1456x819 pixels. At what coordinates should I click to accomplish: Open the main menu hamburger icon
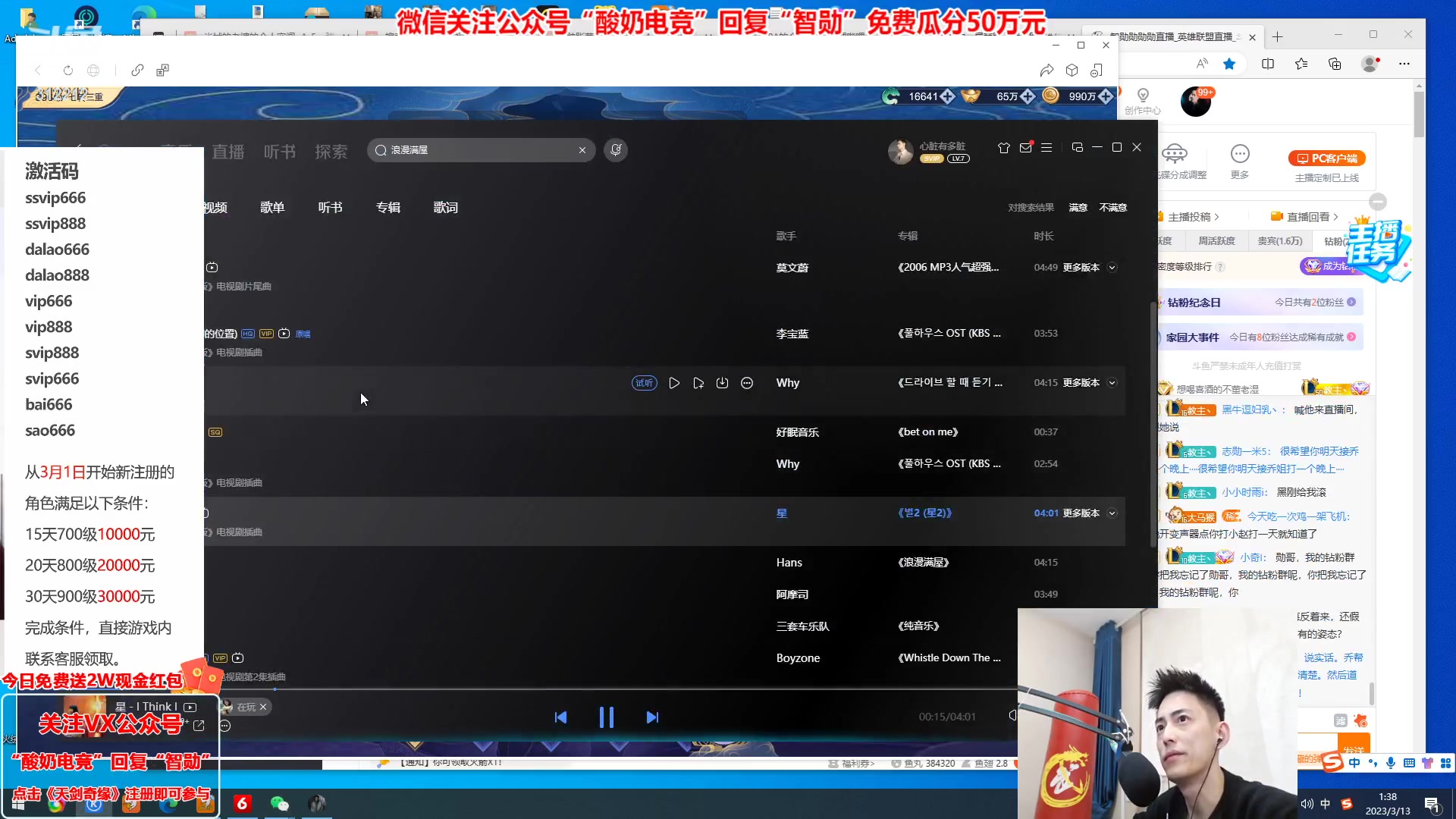1046,148
